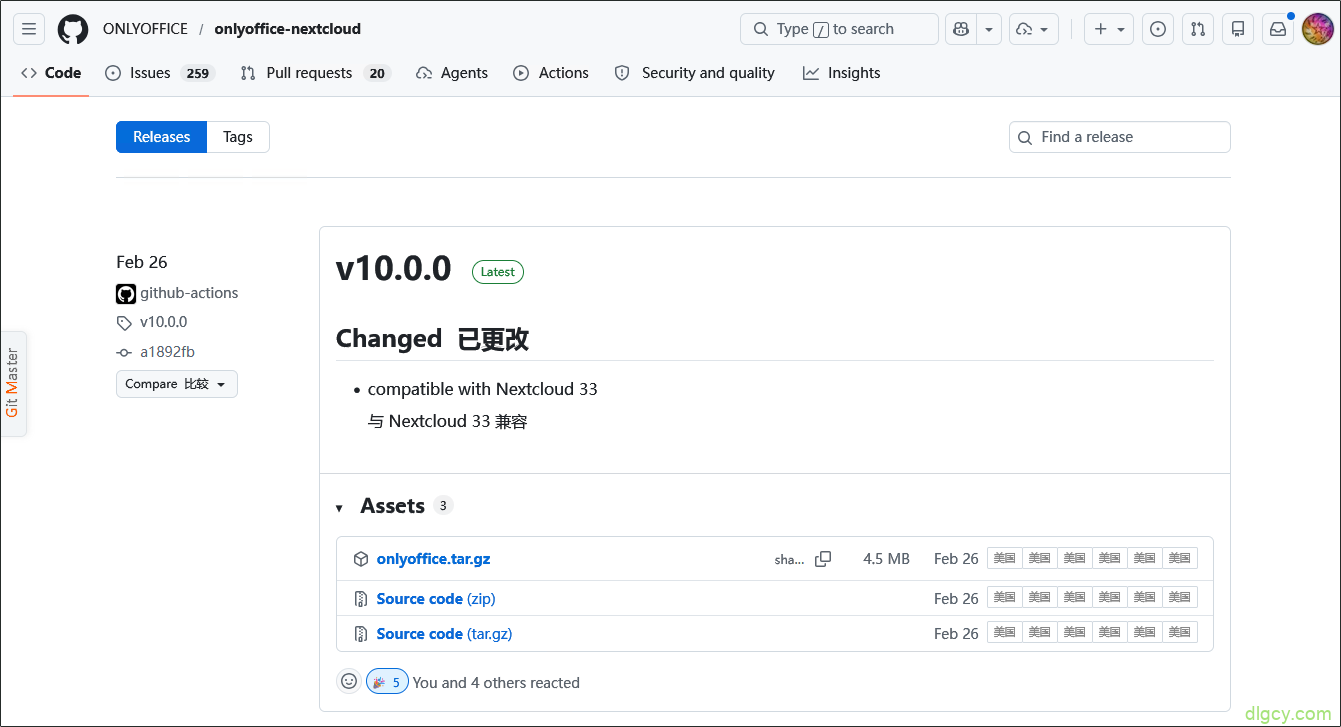Click first 美国 mirror button for Source code (tar.gz)
Screen dimensions: 1341x727
pyautogui.click(x=1005, y=632)
